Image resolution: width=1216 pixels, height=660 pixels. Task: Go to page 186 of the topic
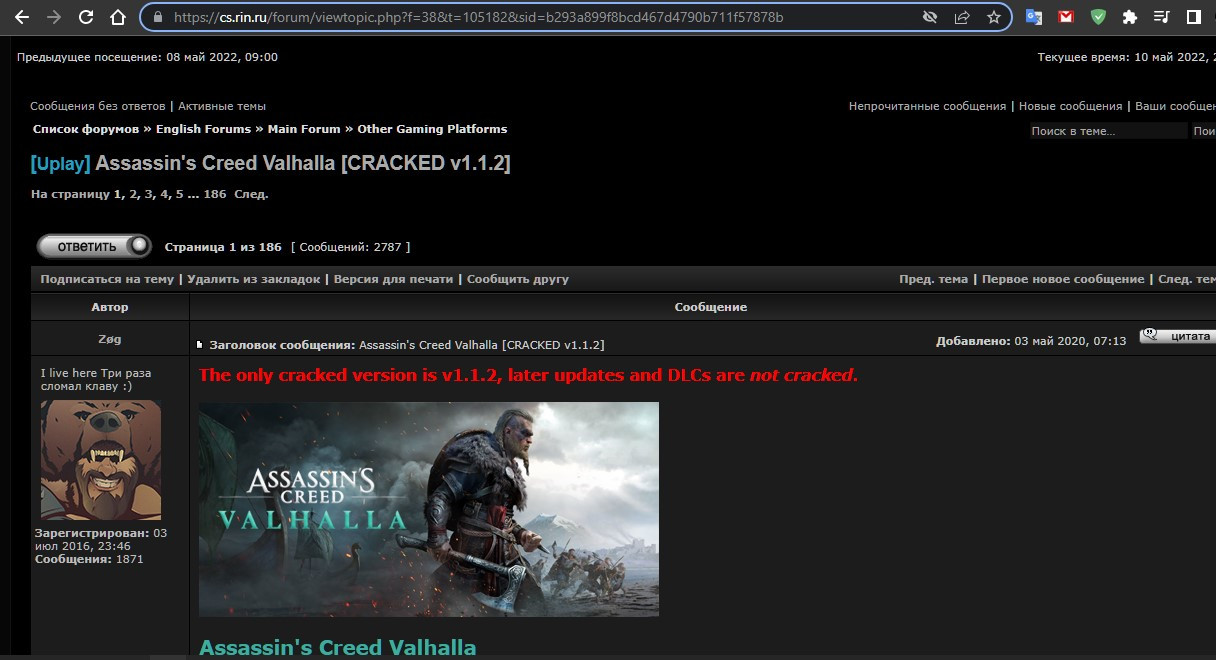coord(214,194)
